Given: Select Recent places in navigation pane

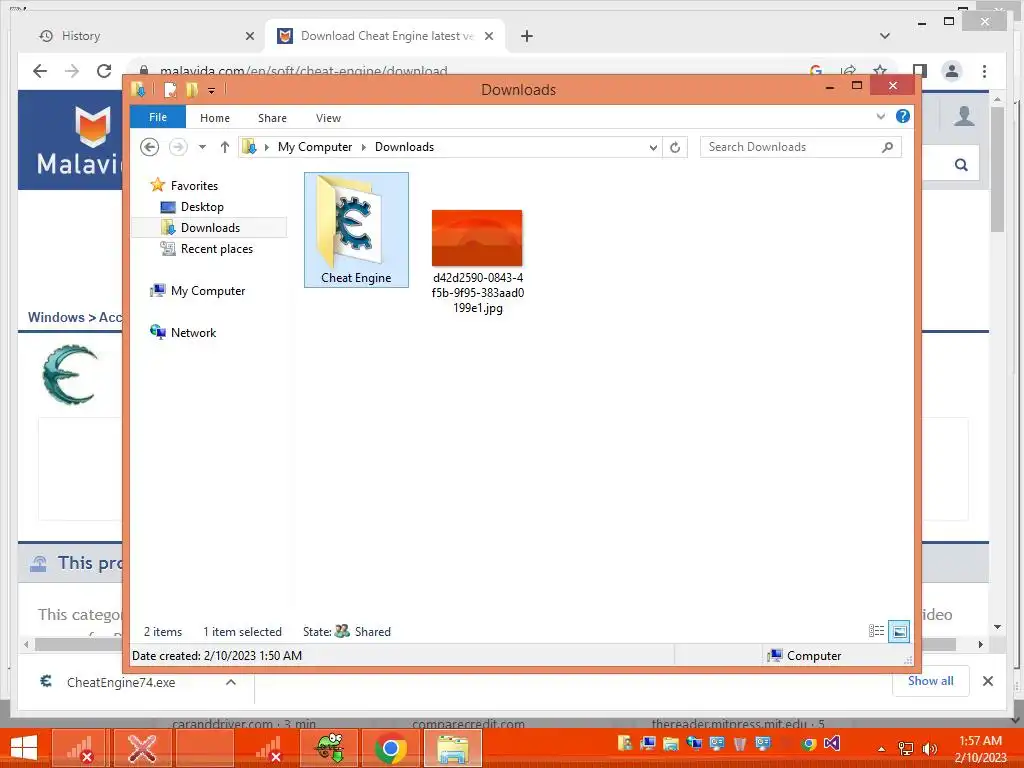Looking at the screenshot, I should tap(216, 249).
